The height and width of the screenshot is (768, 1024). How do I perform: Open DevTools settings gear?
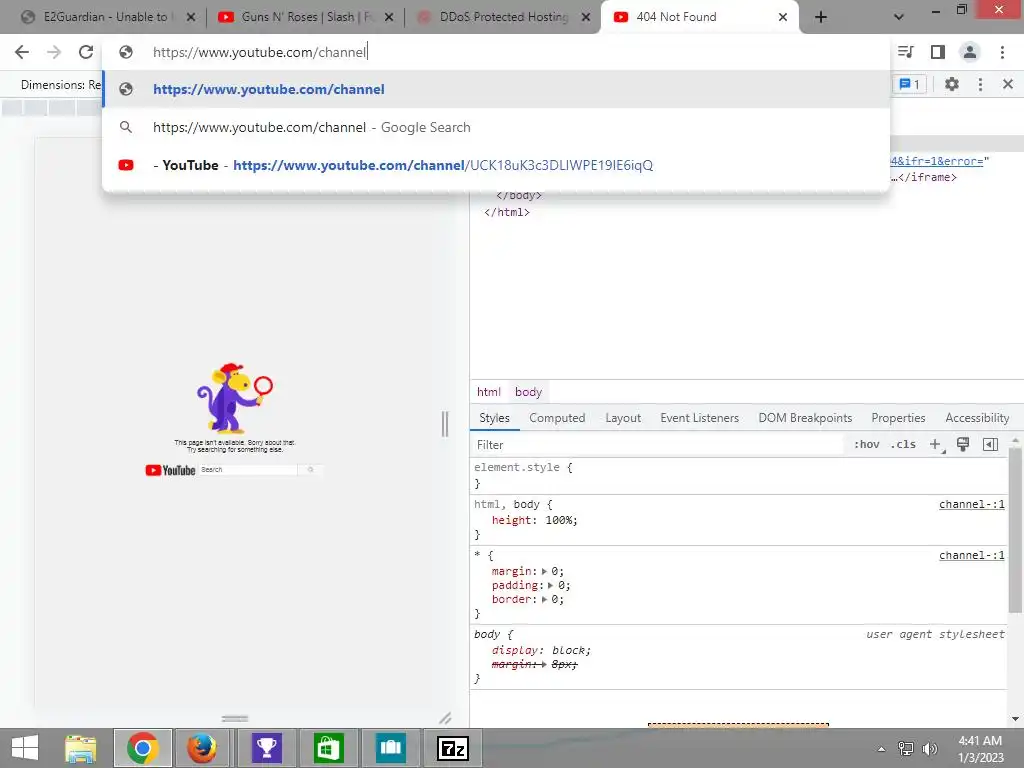click(952, 84)
